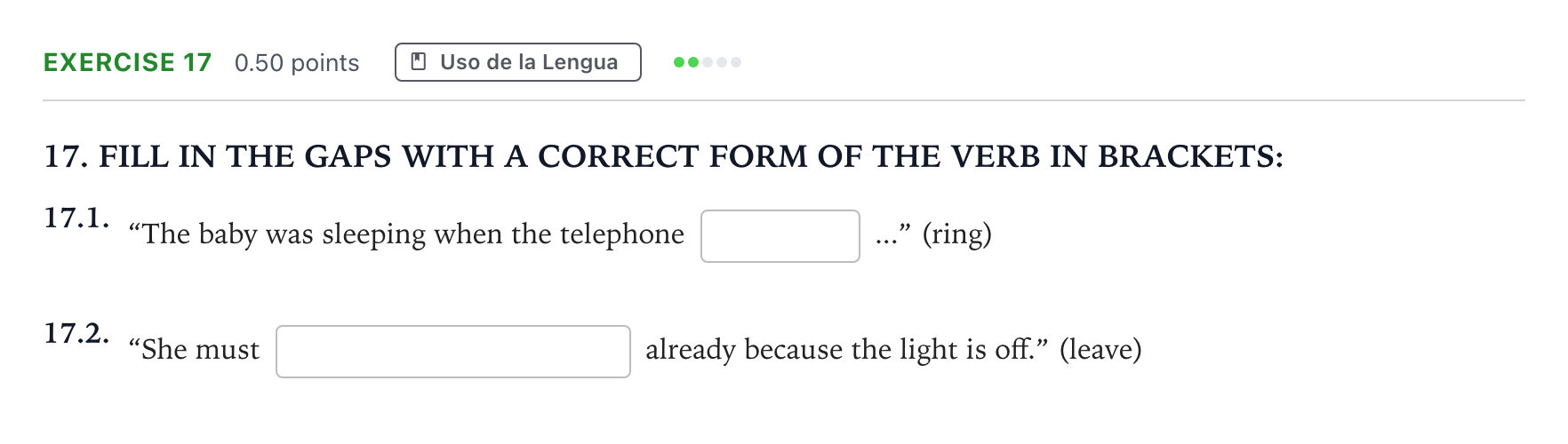Click the FILL IN THE GAPS instruction heading
1568x444 pixels.
(x=664, y=156)
